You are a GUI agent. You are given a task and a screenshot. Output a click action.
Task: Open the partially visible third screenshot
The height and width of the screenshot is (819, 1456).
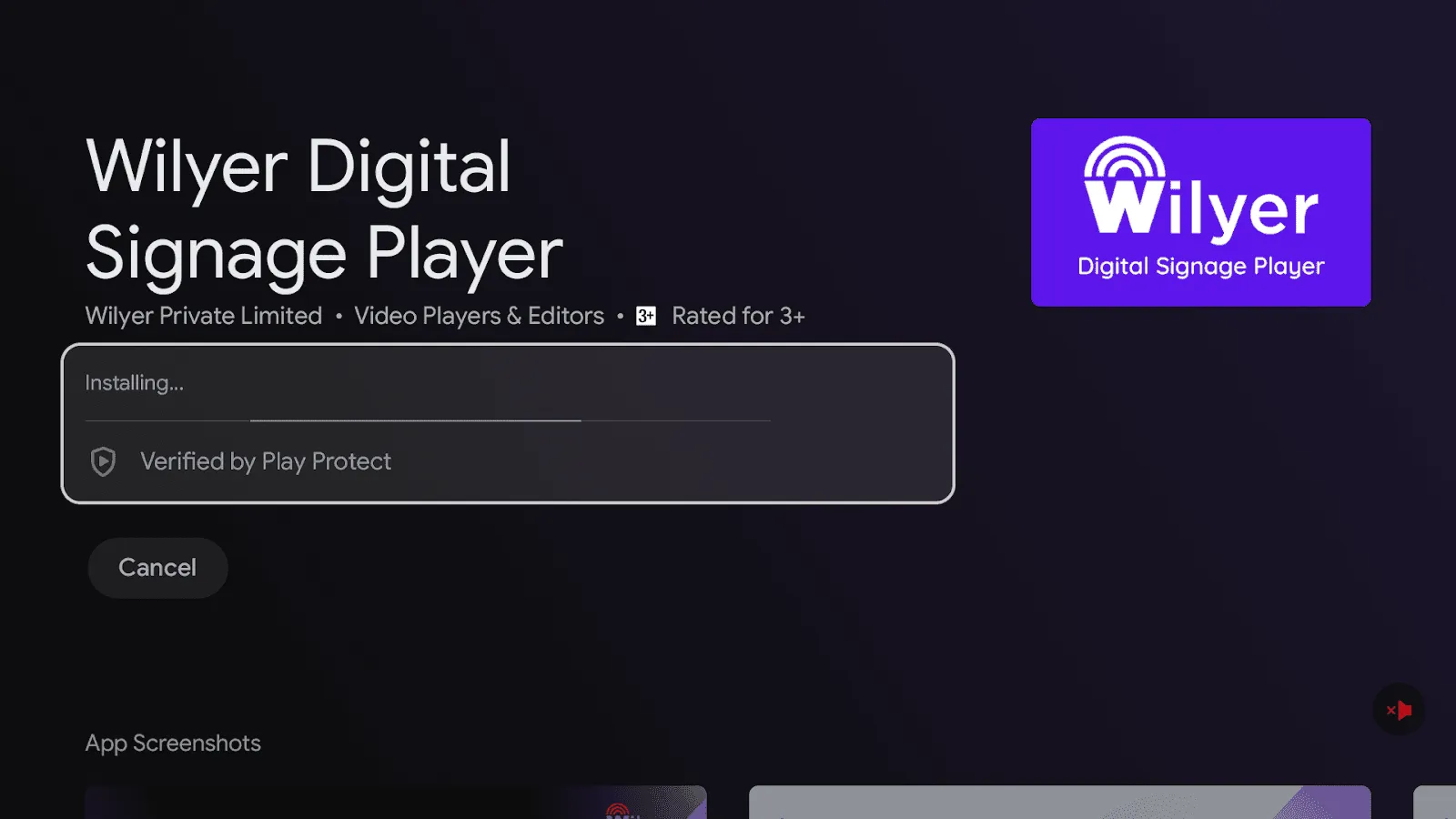1435,802
